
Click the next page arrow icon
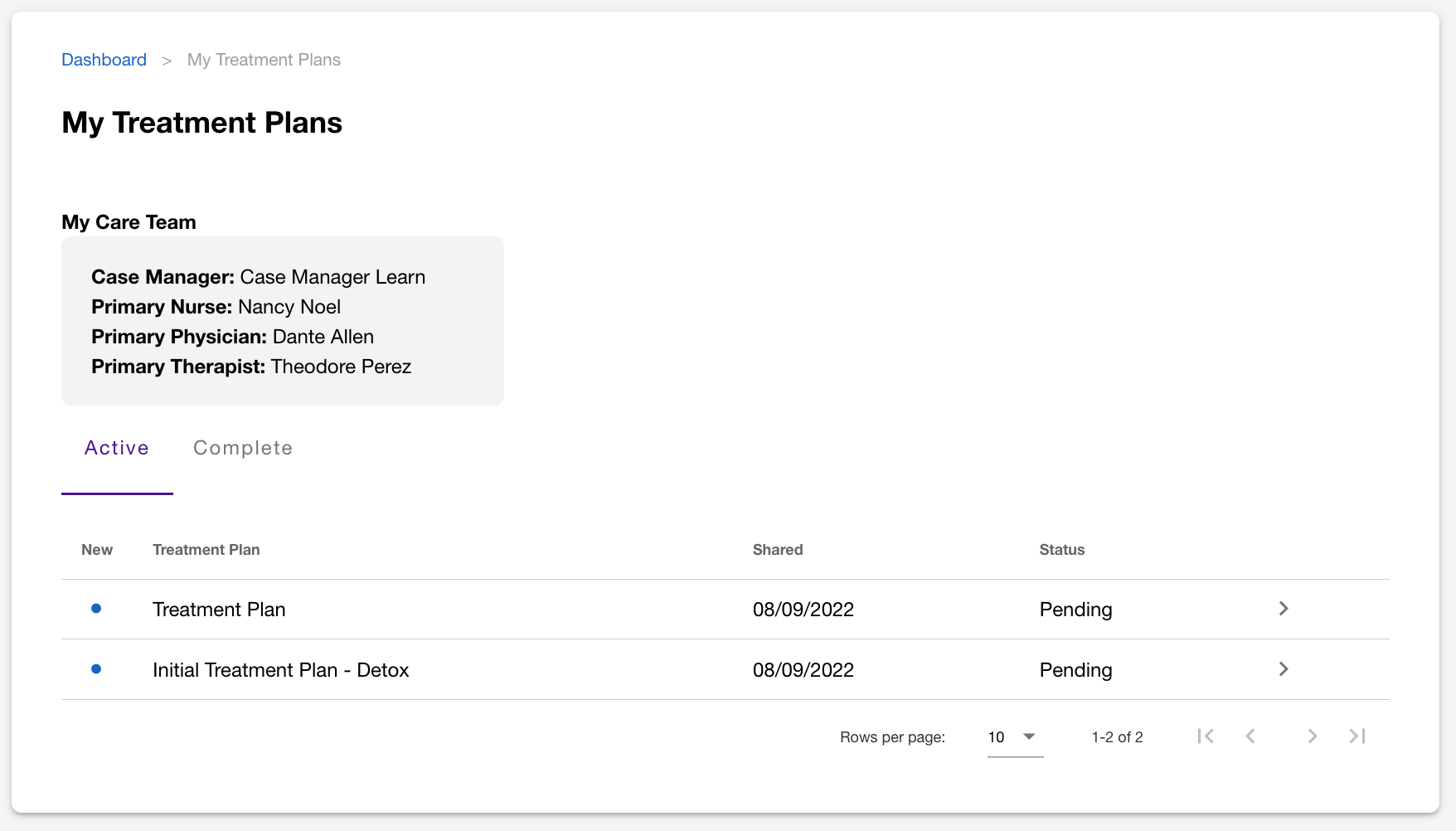point(1312,736)
